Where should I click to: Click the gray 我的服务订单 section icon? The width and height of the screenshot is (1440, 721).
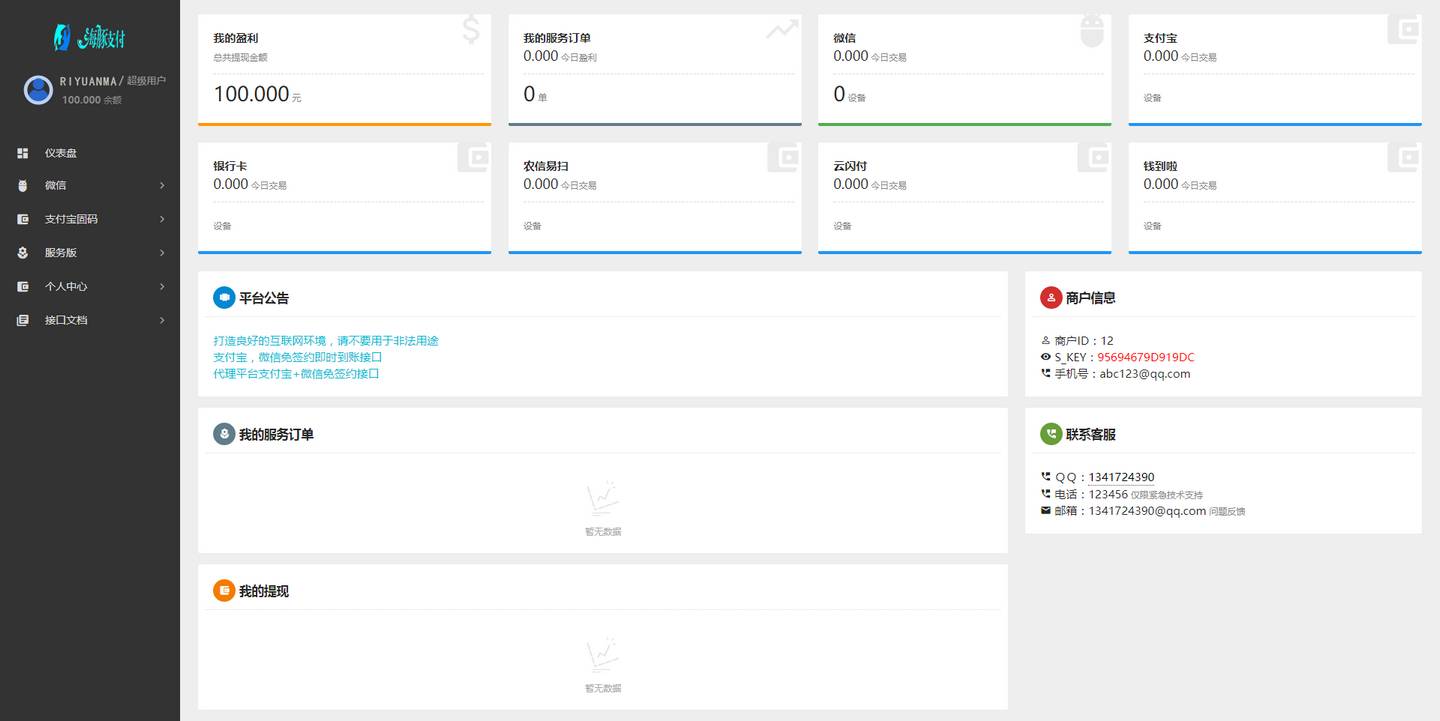tap(224, 434)
